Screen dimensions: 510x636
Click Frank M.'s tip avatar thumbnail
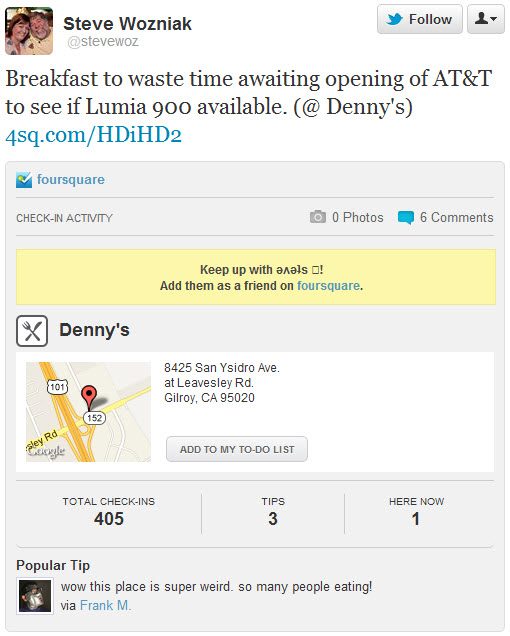(x=35, y=596)
